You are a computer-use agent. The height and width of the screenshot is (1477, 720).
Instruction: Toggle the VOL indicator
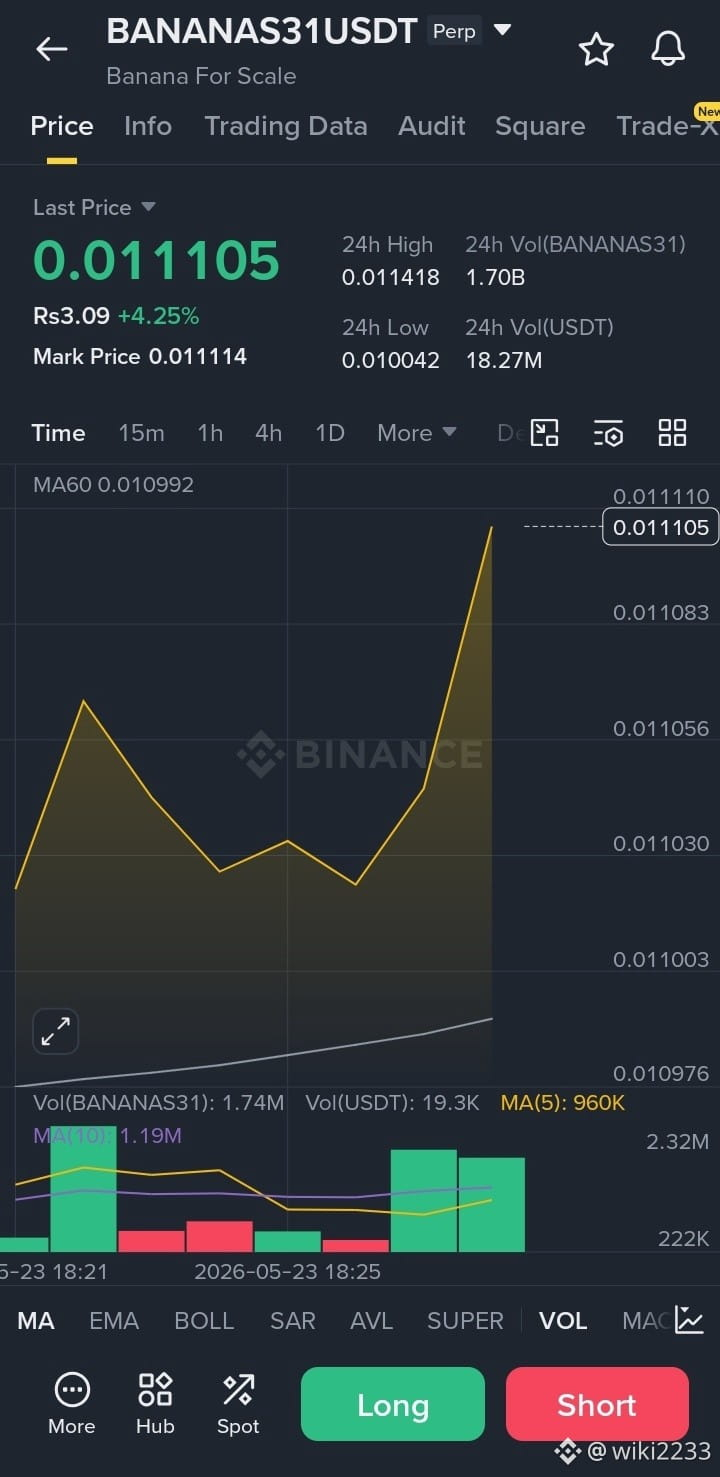pos(563,1320)
